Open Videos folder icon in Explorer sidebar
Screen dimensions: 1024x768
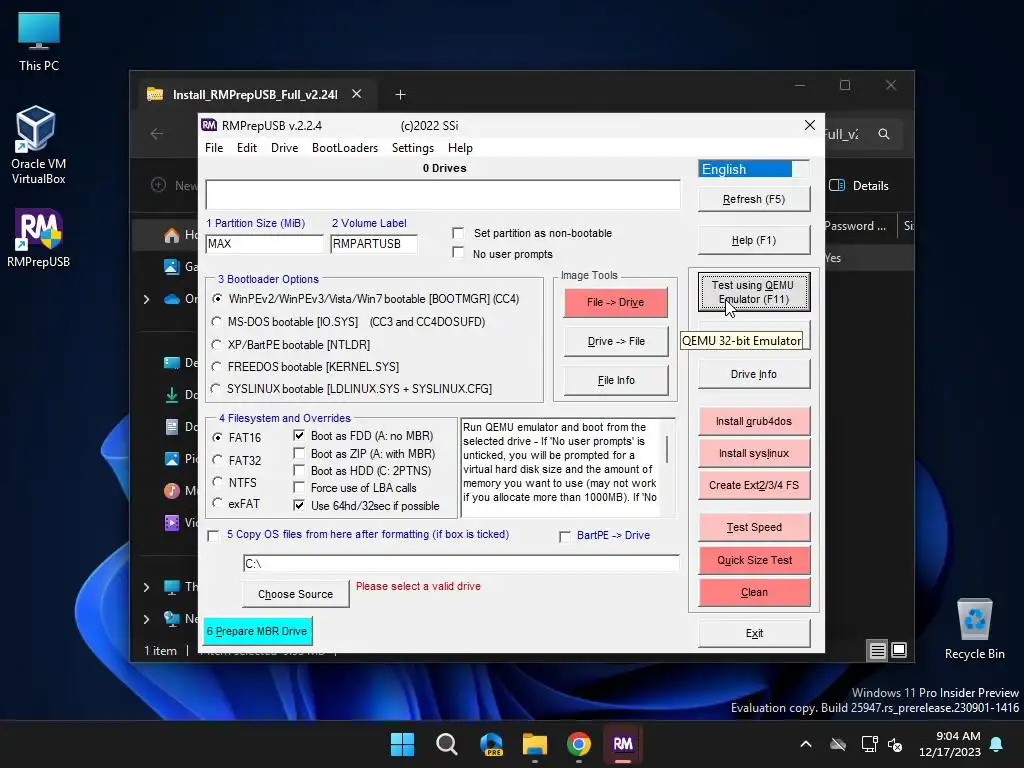click(172, 522)
